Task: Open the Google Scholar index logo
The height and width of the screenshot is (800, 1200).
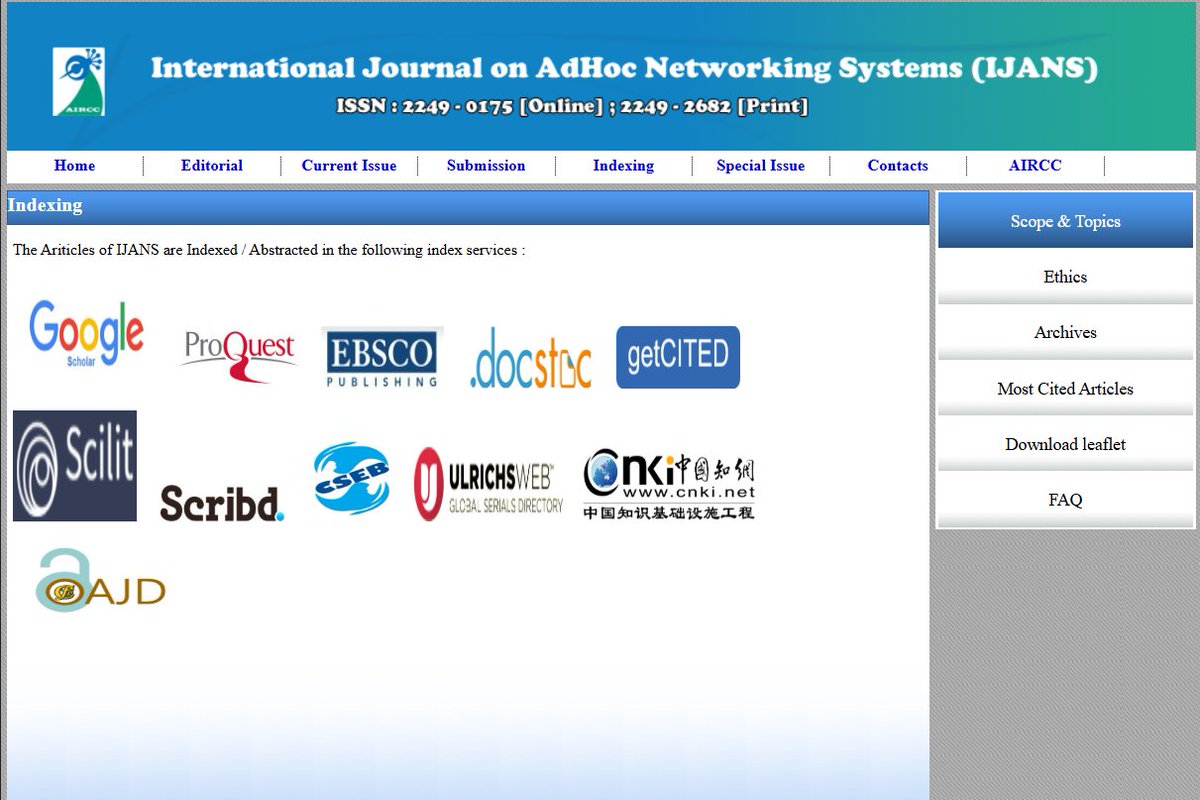Action: (x=86, y=335)
